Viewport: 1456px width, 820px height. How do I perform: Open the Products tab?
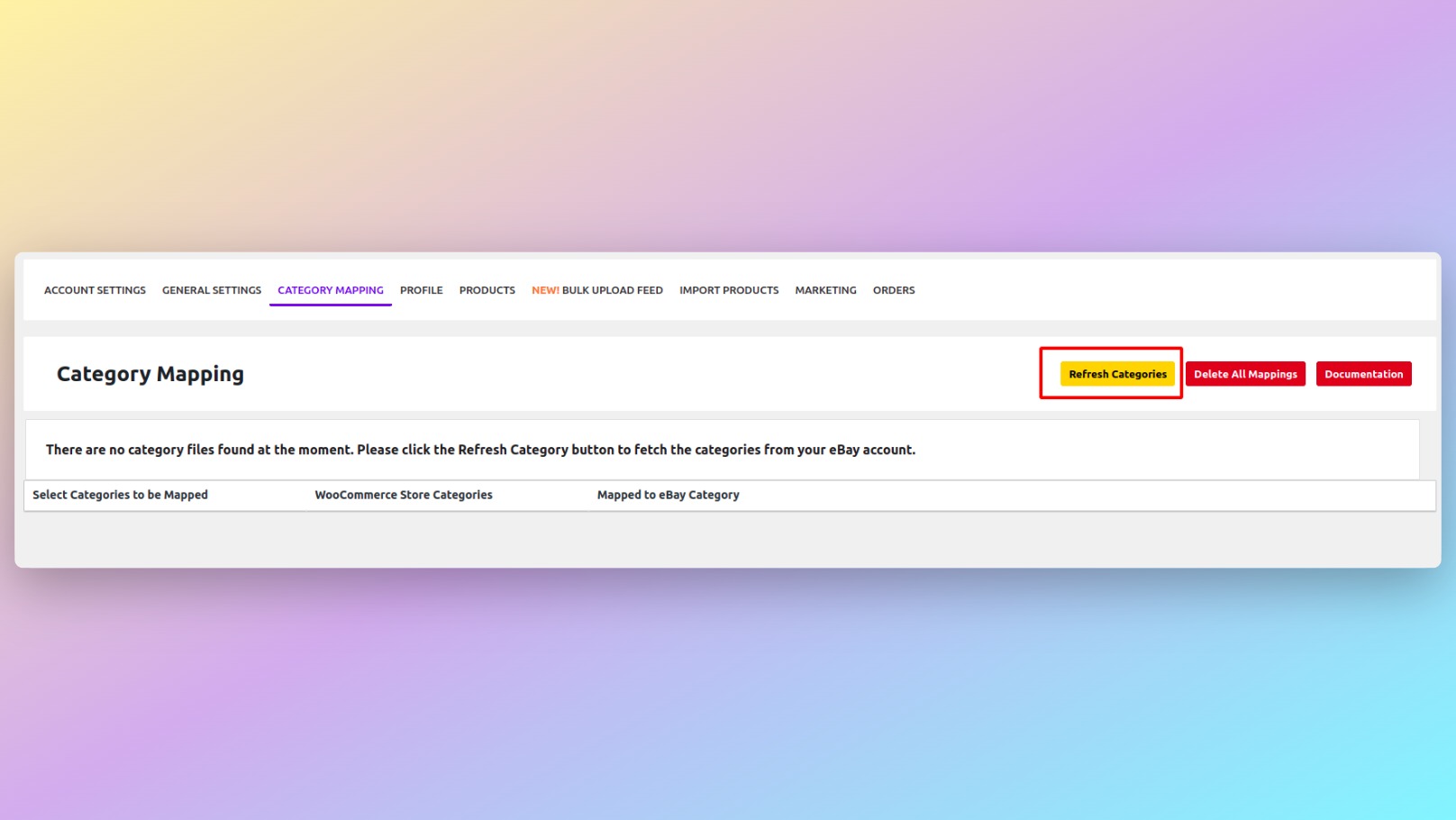(487, 290)
